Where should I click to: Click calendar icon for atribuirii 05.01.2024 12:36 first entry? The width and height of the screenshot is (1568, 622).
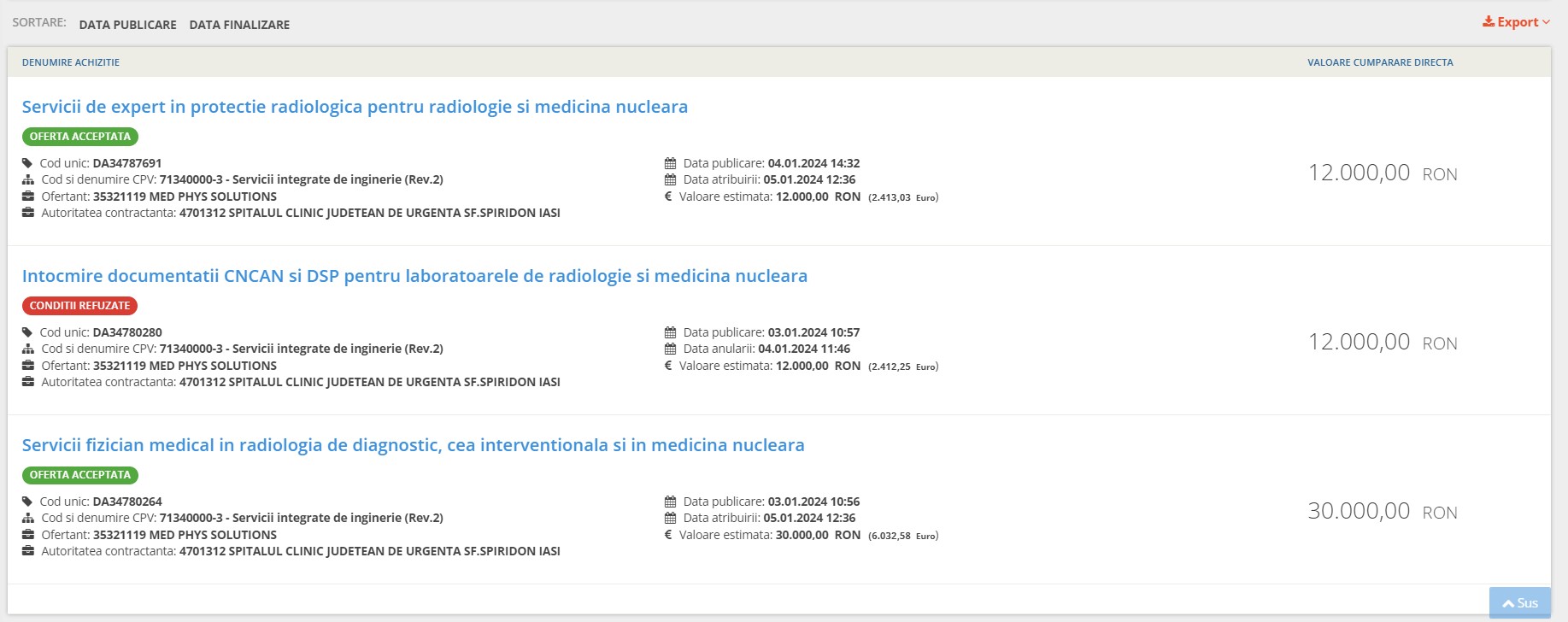(x=670, y=179)
